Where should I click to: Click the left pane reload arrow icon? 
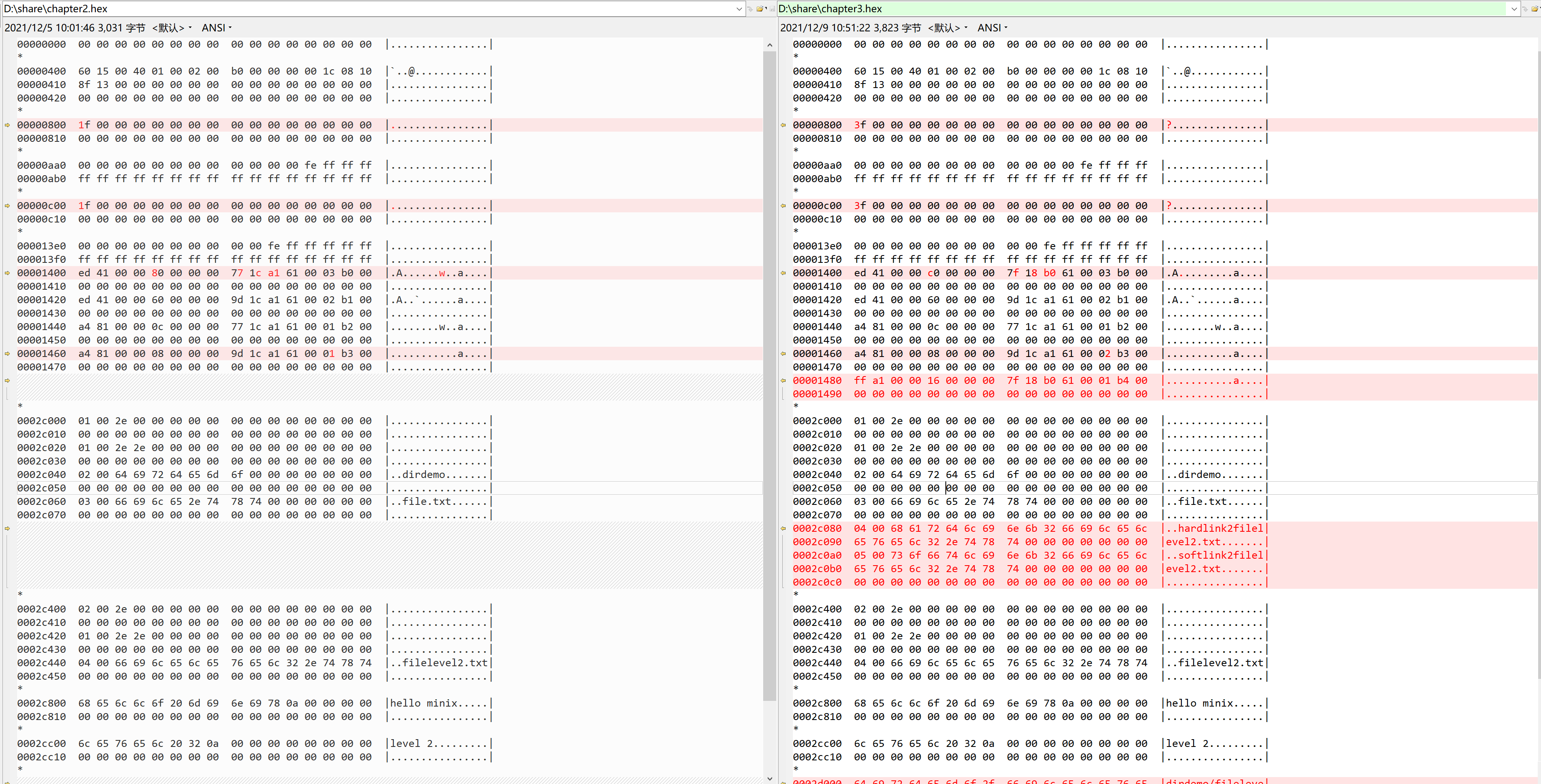(750, 9)
